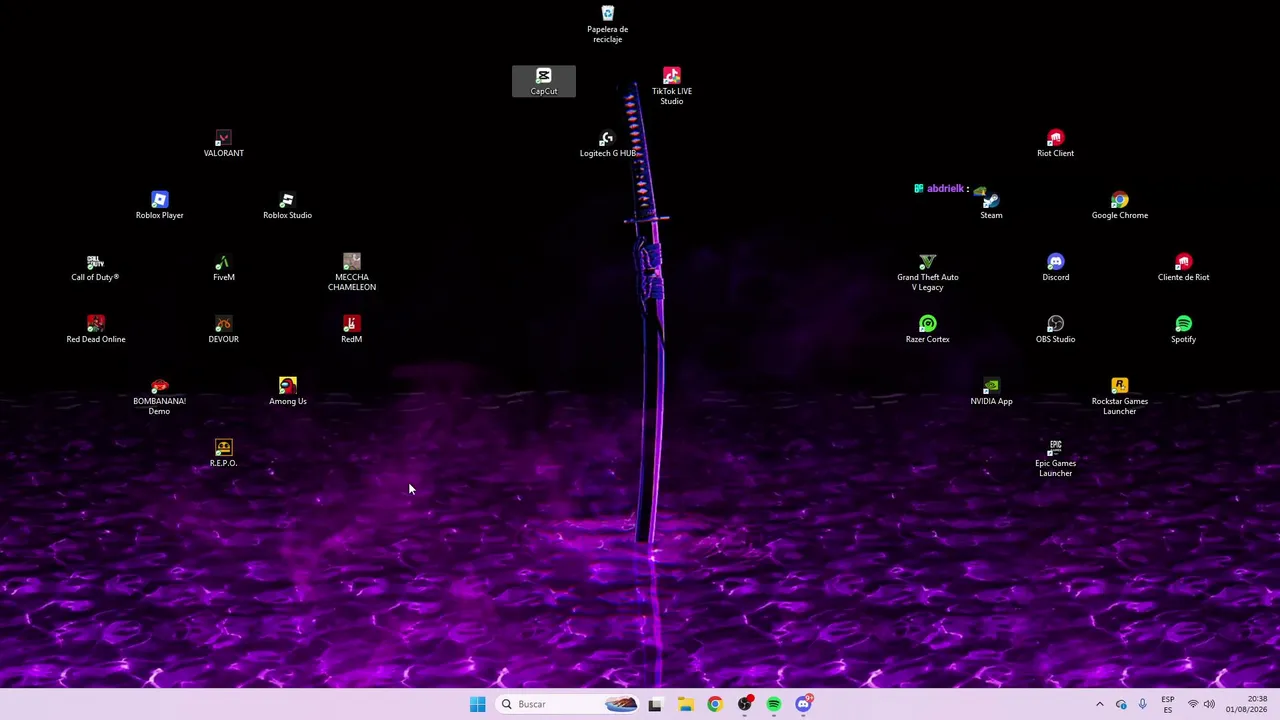Select the Spotify desktop shortcut
1280x720 pixels.
click(1183, 329)
